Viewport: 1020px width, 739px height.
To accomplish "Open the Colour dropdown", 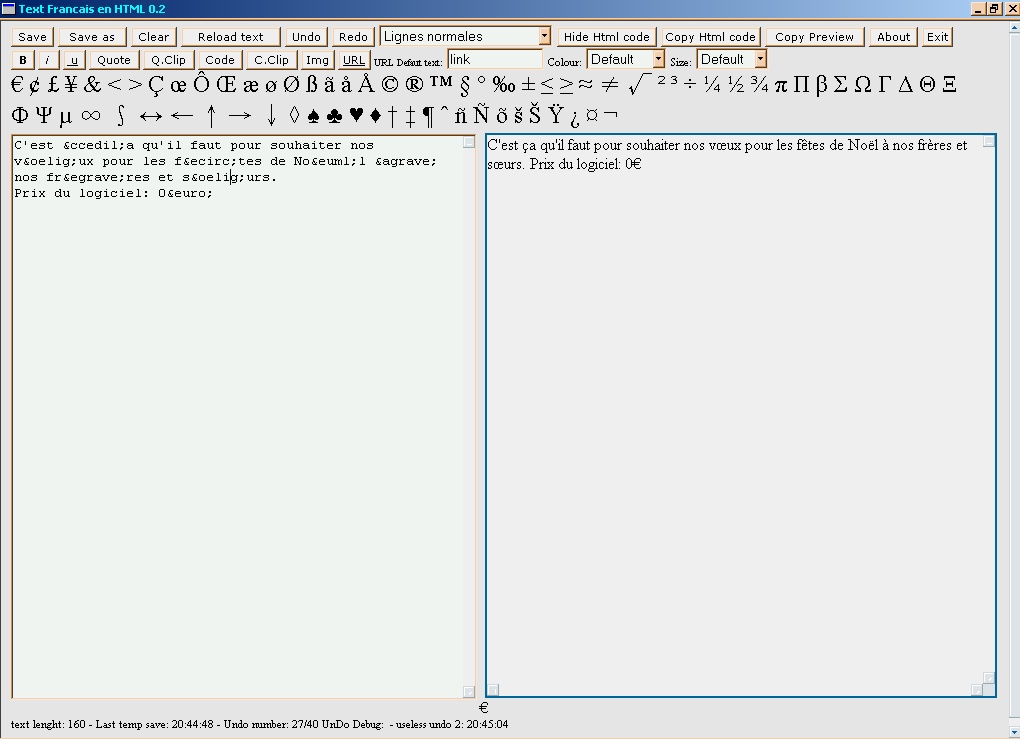I will pos(625,59).
